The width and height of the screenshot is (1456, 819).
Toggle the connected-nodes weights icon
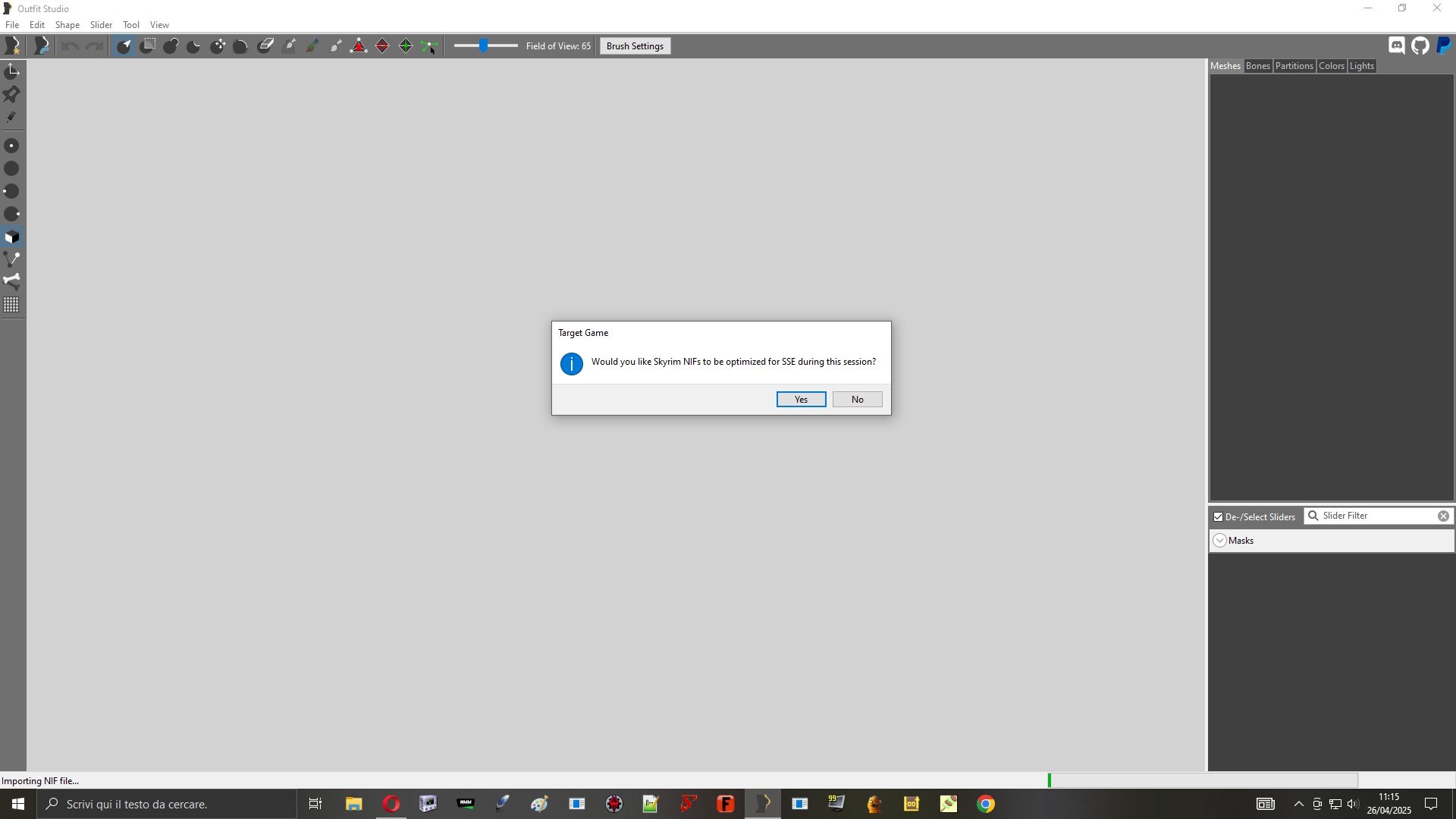[x=12, y=259]
